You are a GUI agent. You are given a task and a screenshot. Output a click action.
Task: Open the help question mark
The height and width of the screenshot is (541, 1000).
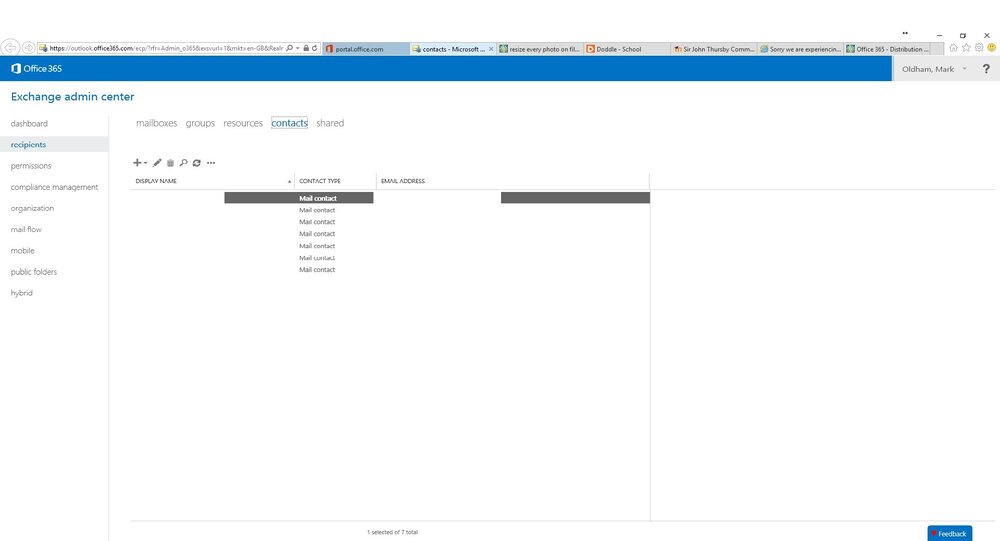coord(986,69)
